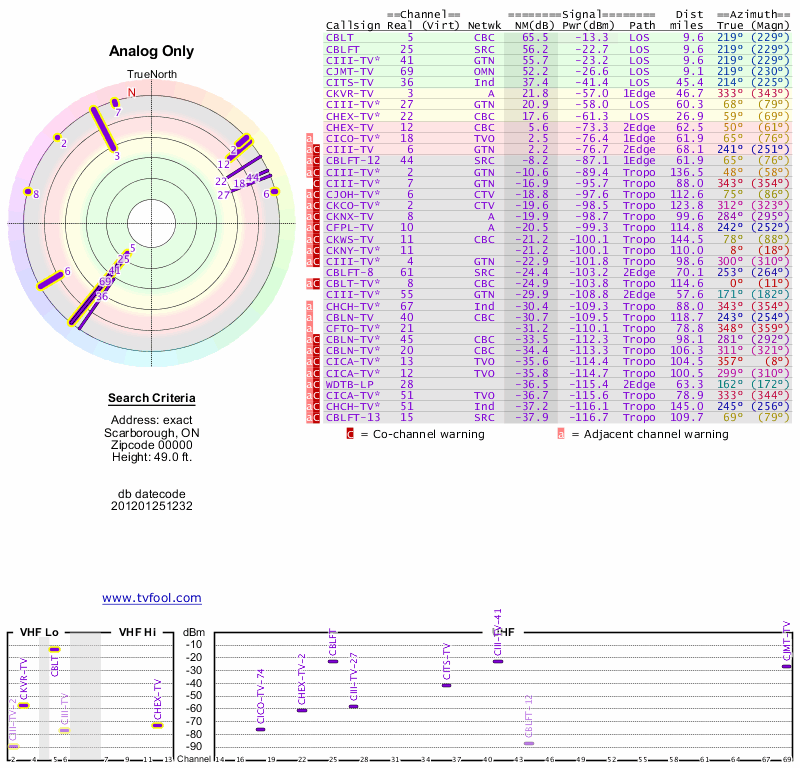The image size is (800, 768).
Task: Click the 214° true azimuth value
Action: [x=730, y=83]
